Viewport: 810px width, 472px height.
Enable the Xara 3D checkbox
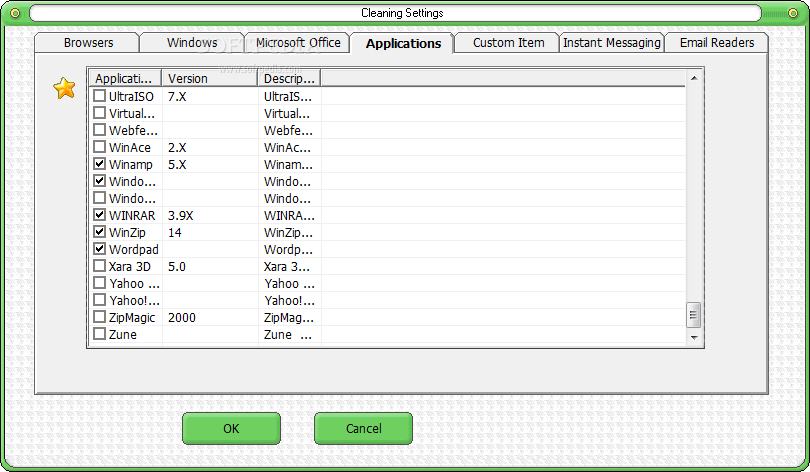coord(99,266)
